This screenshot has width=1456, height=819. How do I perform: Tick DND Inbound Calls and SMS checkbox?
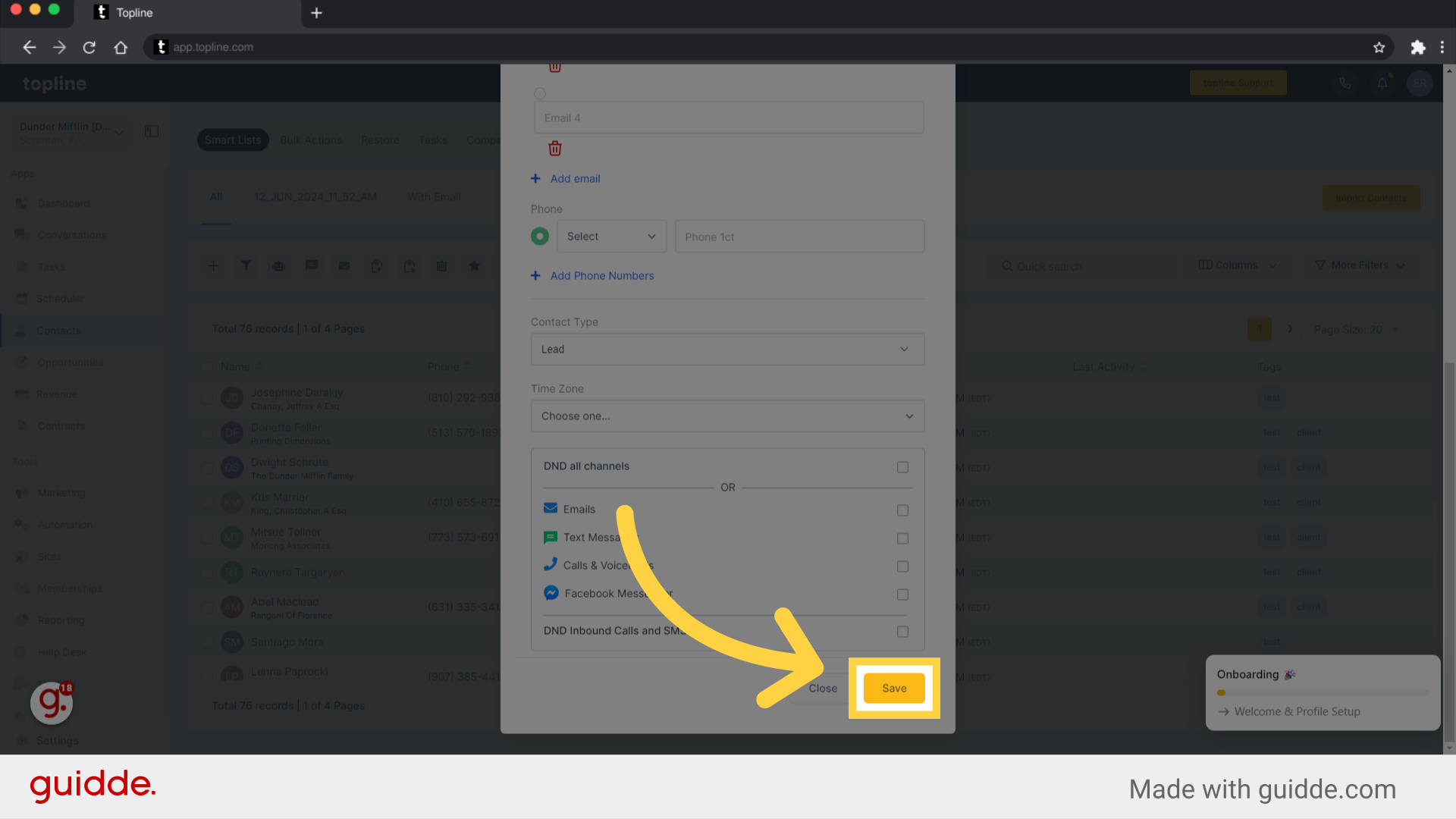(902, 632)
